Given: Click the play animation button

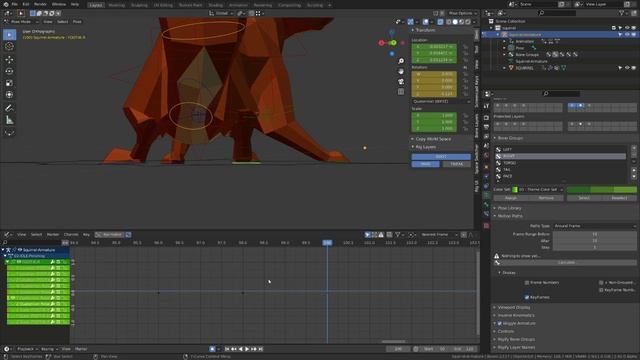Looking at the screenshot, I should pos(247,349).
